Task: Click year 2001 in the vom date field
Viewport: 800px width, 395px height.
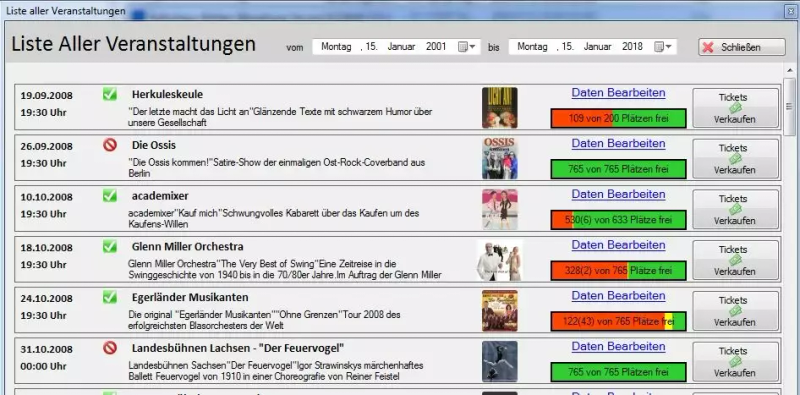Action: point(436,47)
